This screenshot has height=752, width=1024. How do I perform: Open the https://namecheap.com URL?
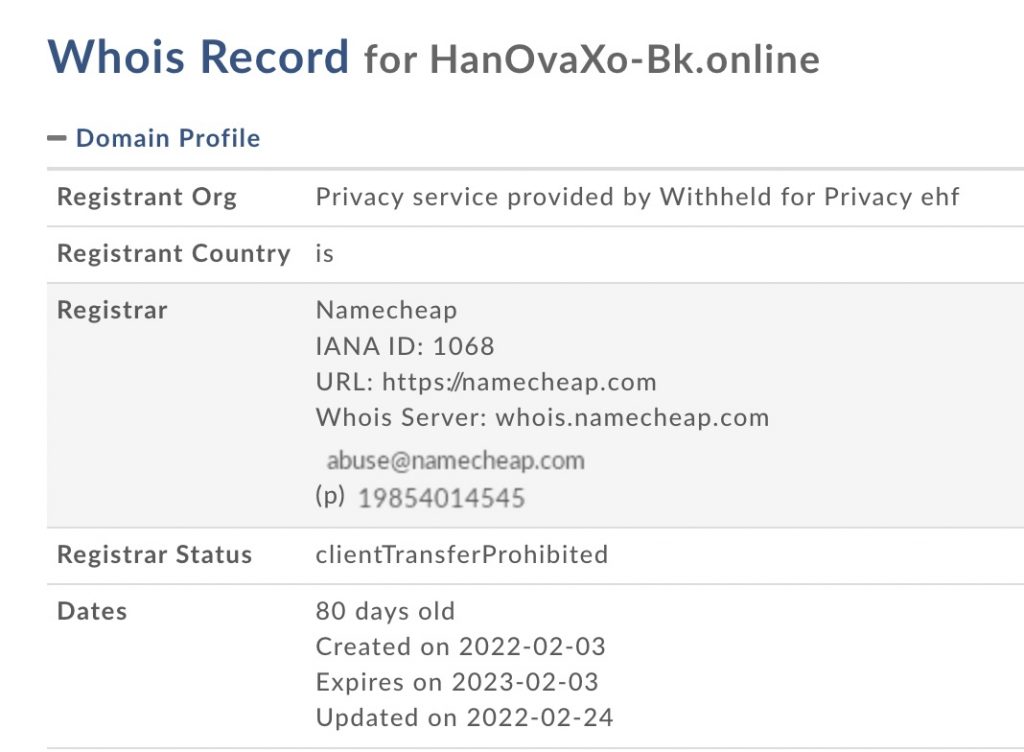pos(519,382)
